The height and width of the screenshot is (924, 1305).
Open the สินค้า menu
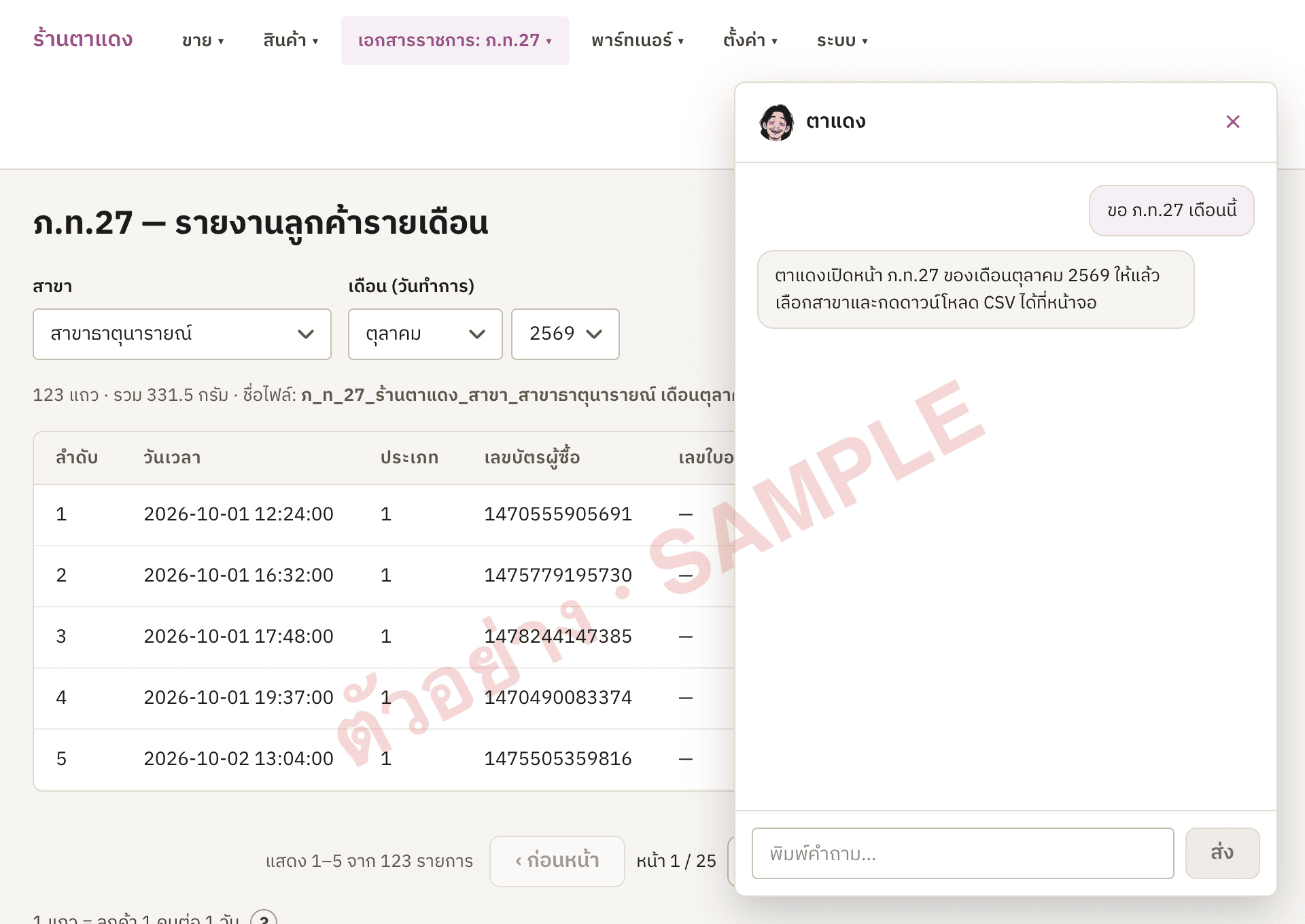(x=290, y=41)
